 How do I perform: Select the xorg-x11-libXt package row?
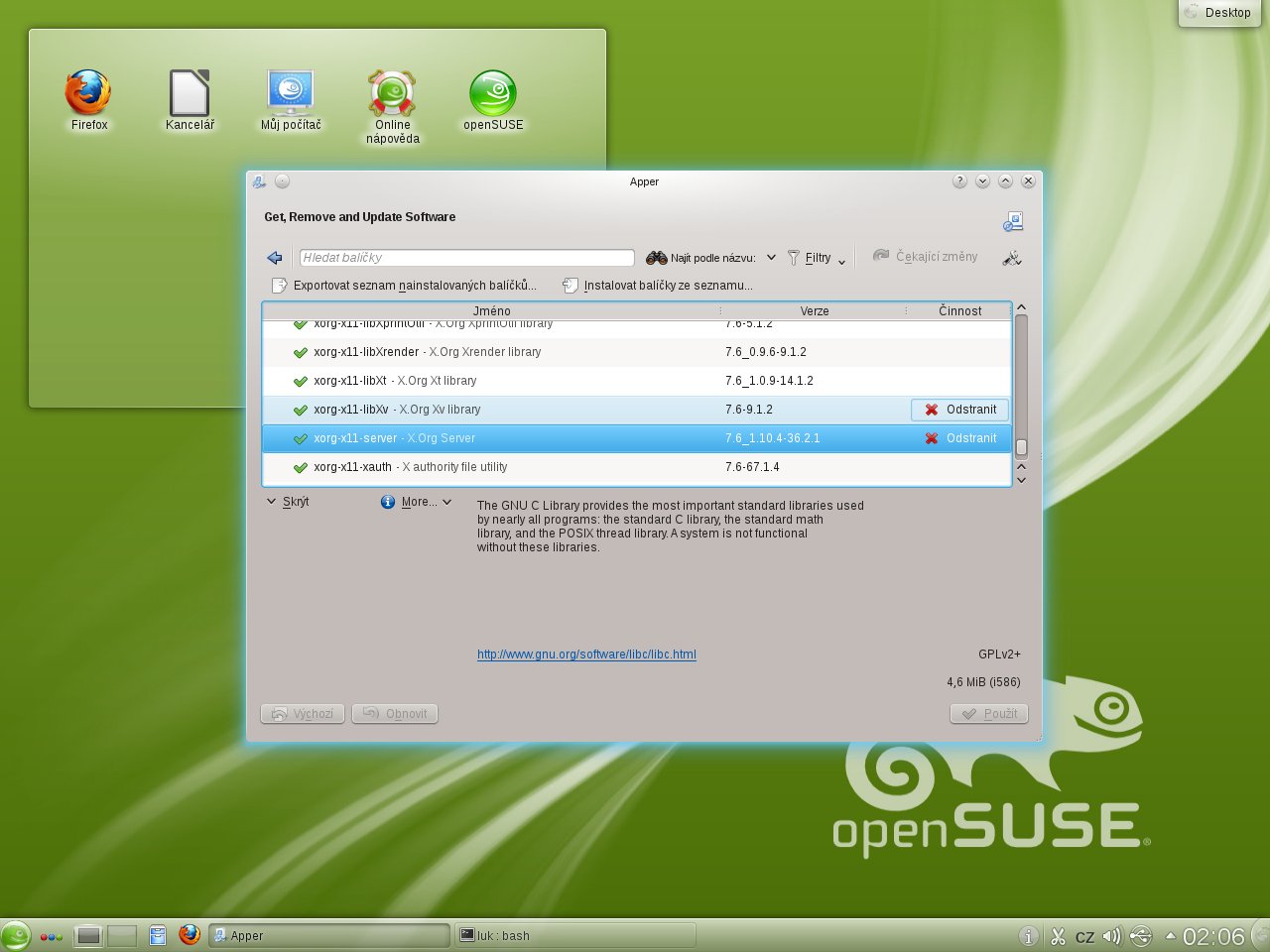(x=637, y=381)
